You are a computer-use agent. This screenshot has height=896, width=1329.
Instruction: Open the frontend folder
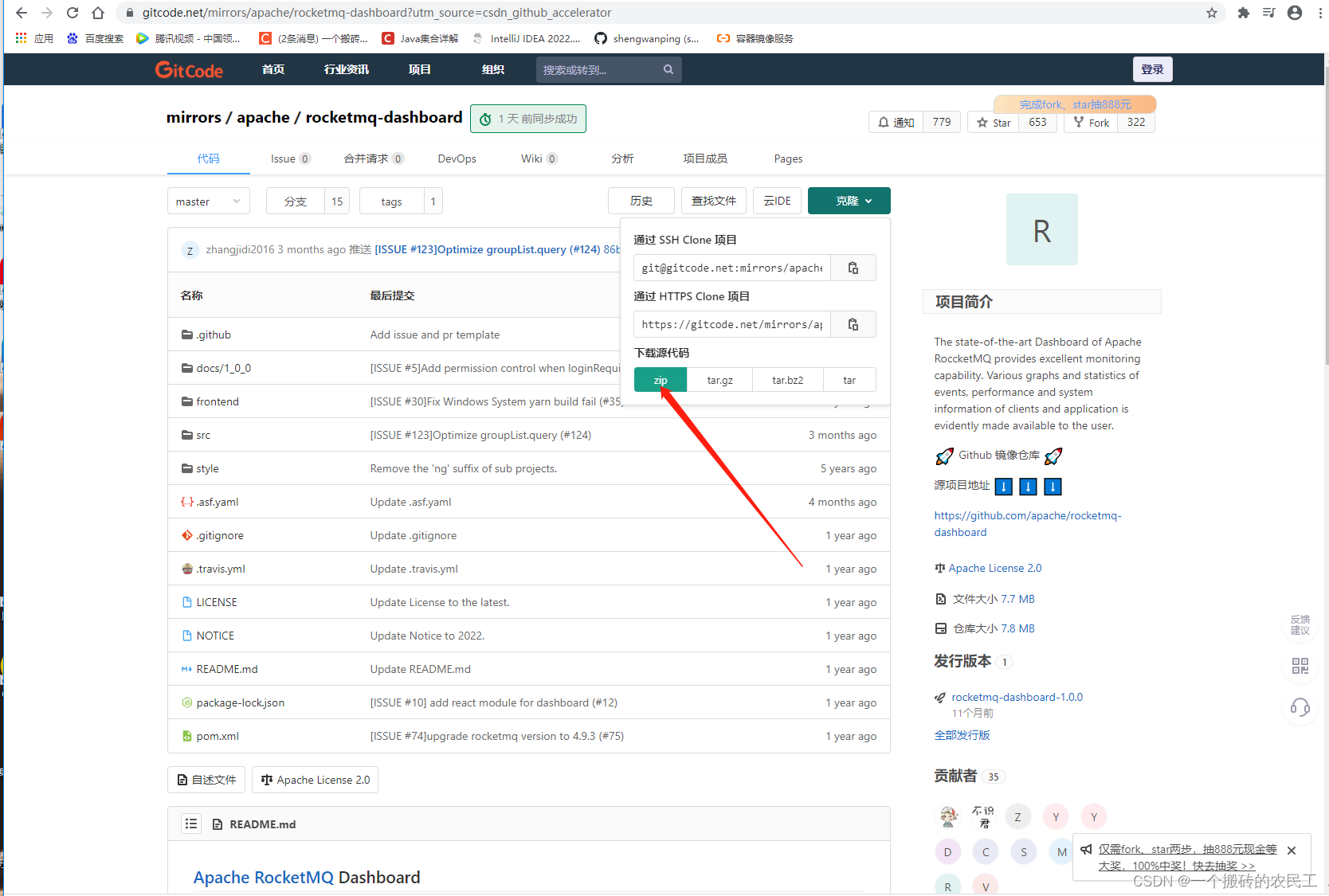[x=218, y=401]
